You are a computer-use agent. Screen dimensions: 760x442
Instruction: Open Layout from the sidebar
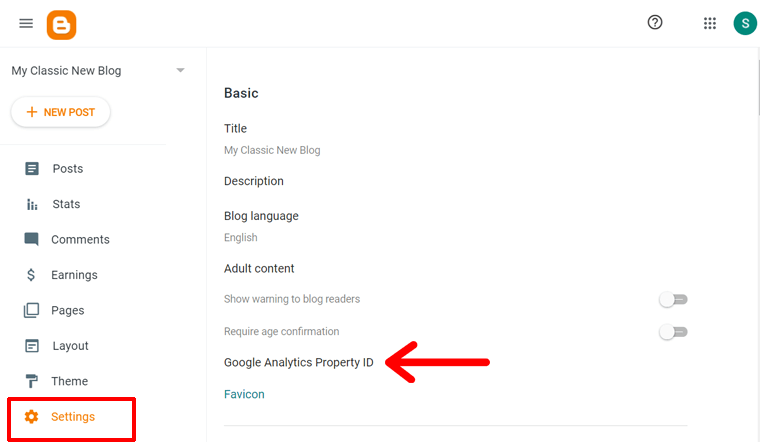(70, 346)
